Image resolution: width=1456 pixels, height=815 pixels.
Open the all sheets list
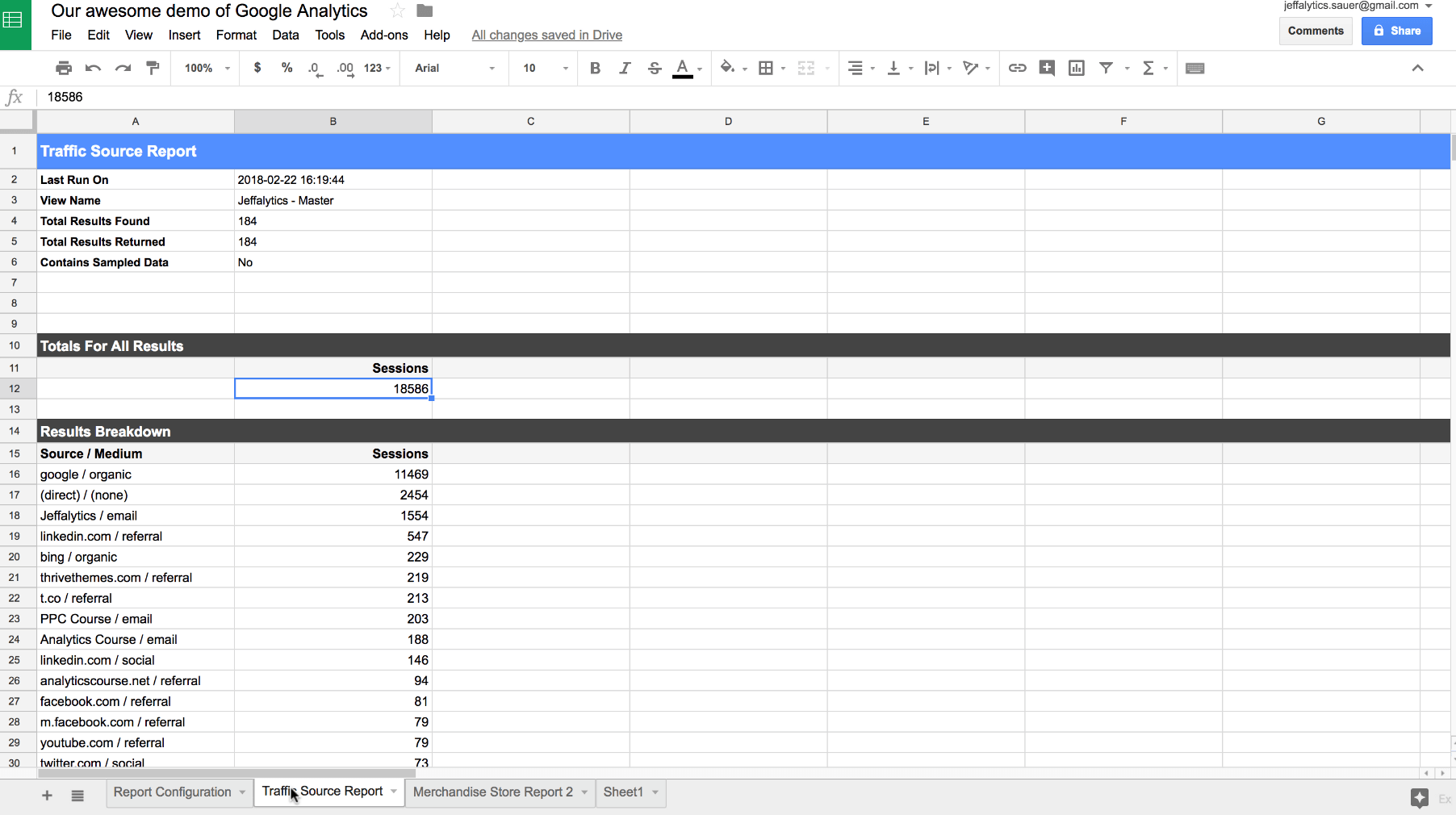pyautogui.click(x=77, y=796)
